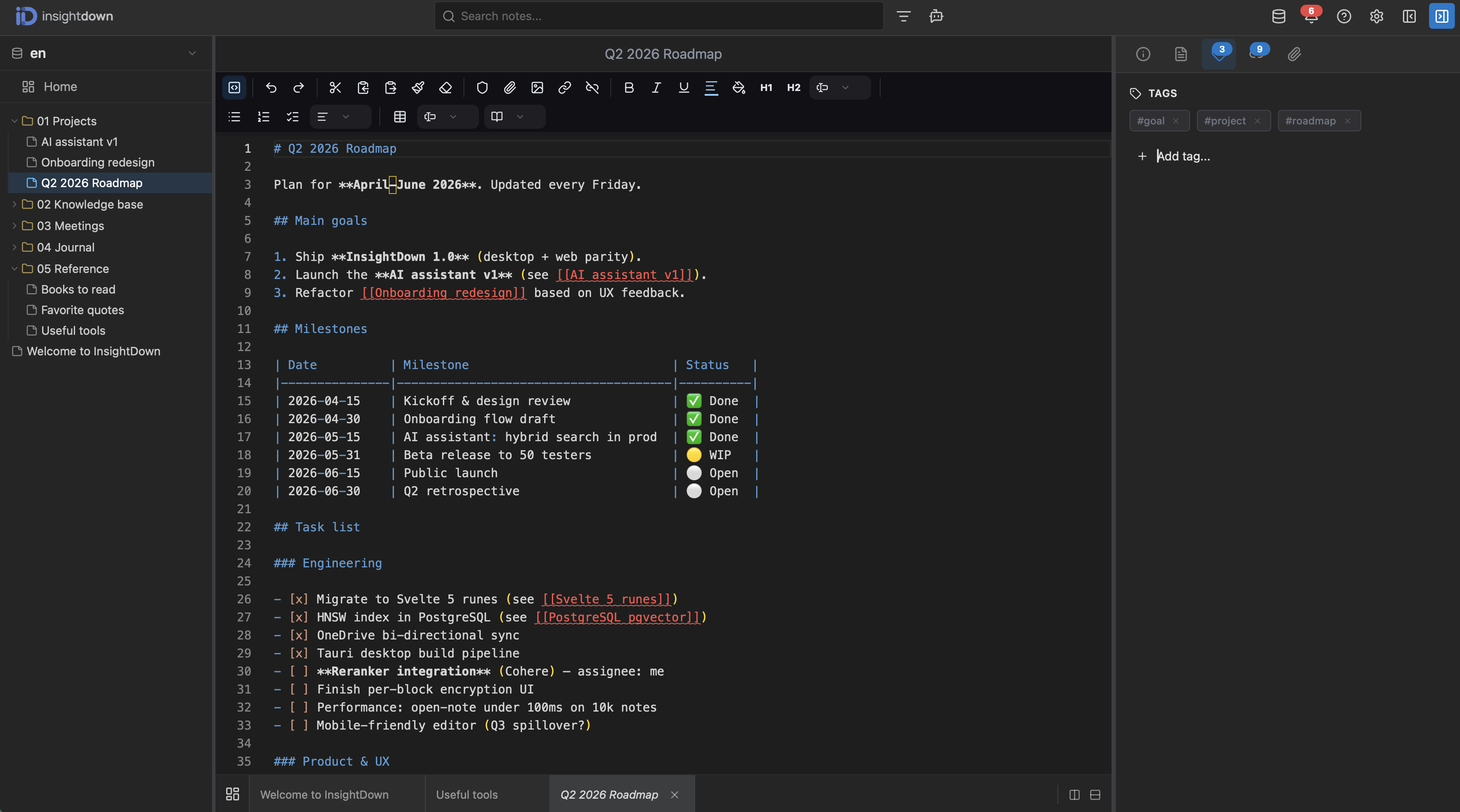Open the tags tab with 3 badge
The width and height of the screenshot is (1460, 812).
click(1218, 54)
